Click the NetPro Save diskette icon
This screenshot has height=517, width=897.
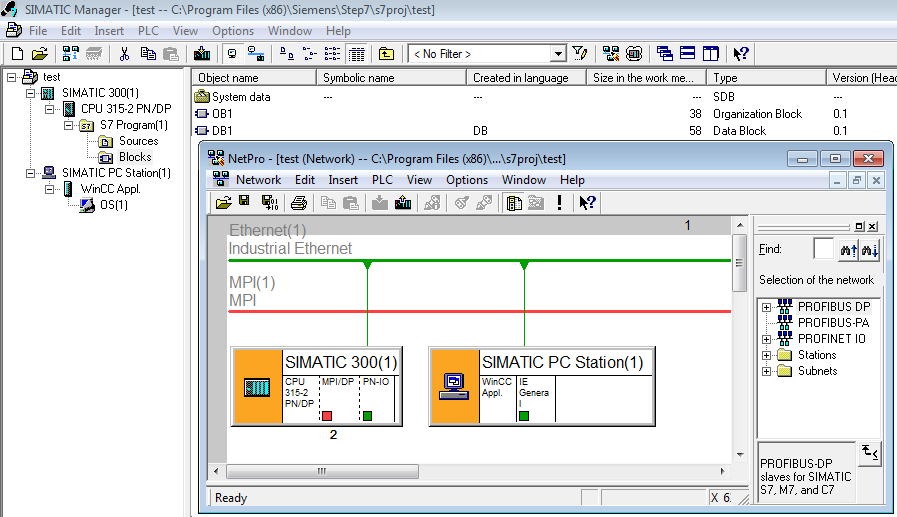coord(244,201)
